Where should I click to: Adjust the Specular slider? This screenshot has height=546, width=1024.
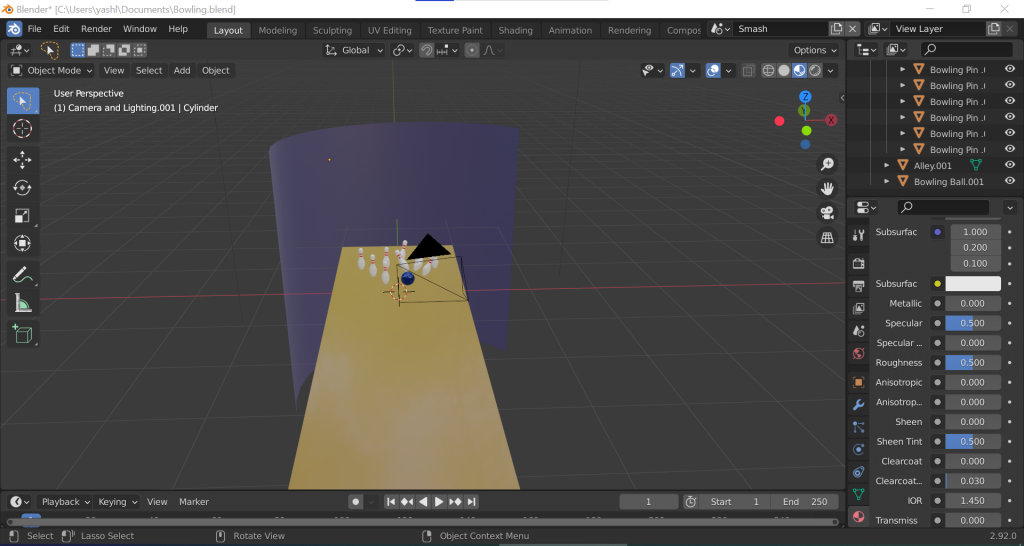tap(973, 323)
